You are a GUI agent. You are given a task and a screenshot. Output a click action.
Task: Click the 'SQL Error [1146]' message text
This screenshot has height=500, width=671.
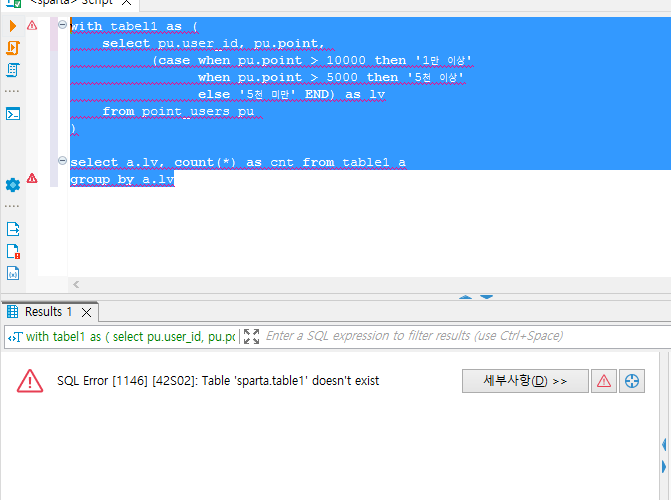[218, 381]
